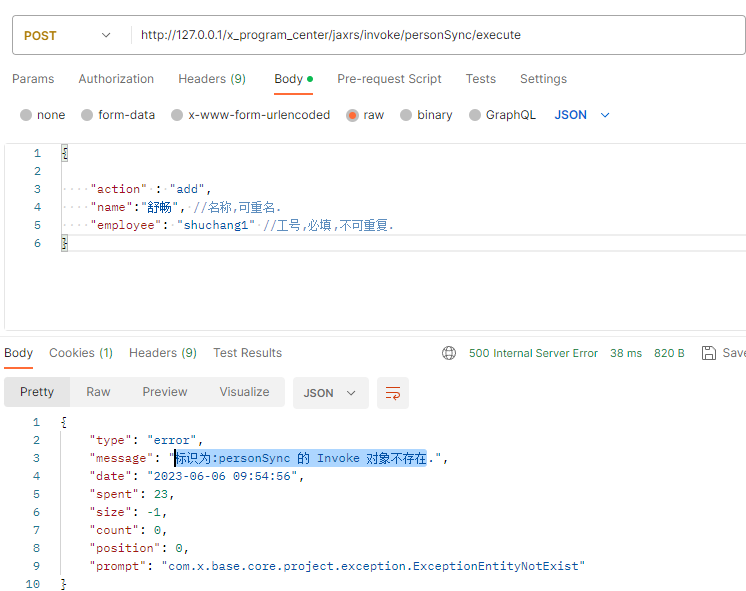Viewport: 746px width, 591px height.
Task: Switch to request Headers (9) tab
Action: [212, 79]
